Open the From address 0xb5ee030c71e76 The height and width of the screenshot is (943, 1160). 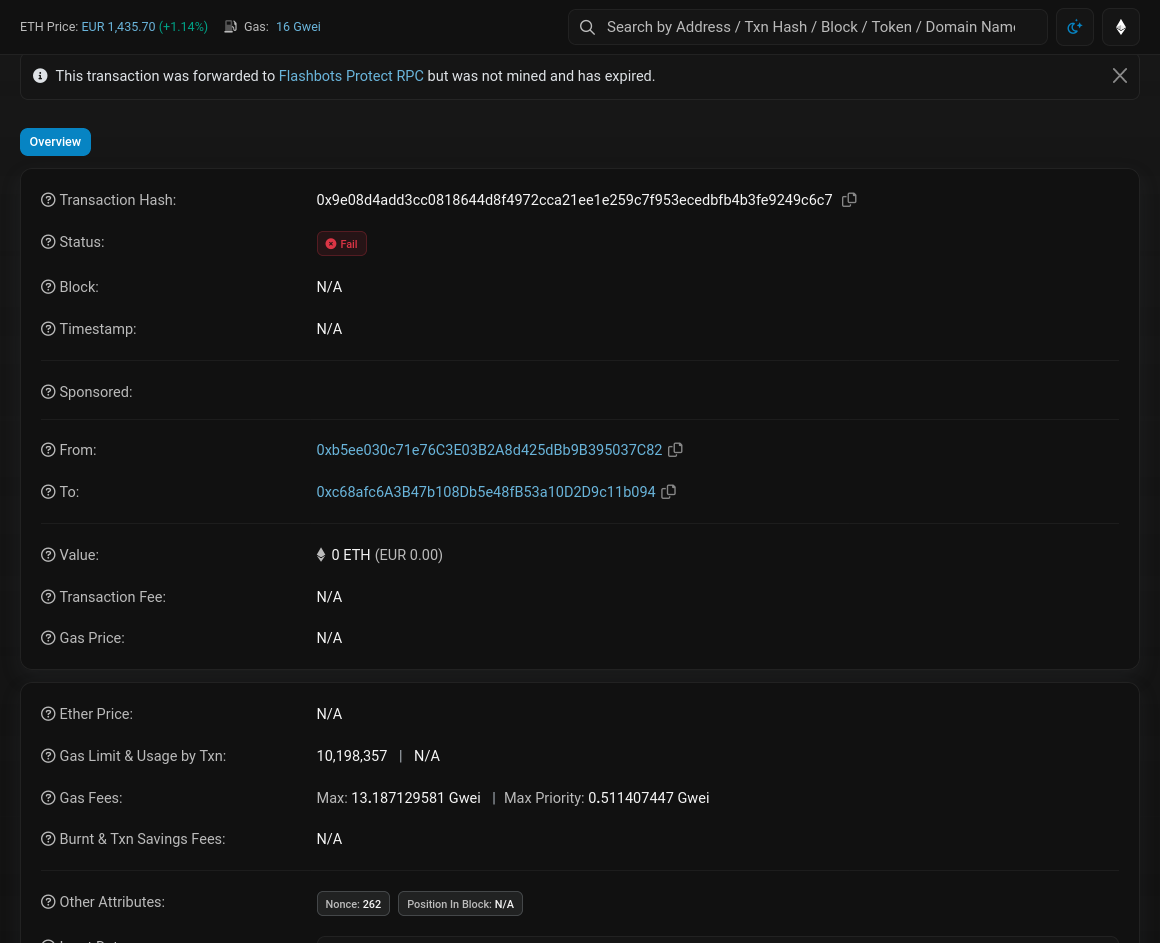[x=489, y=450]
